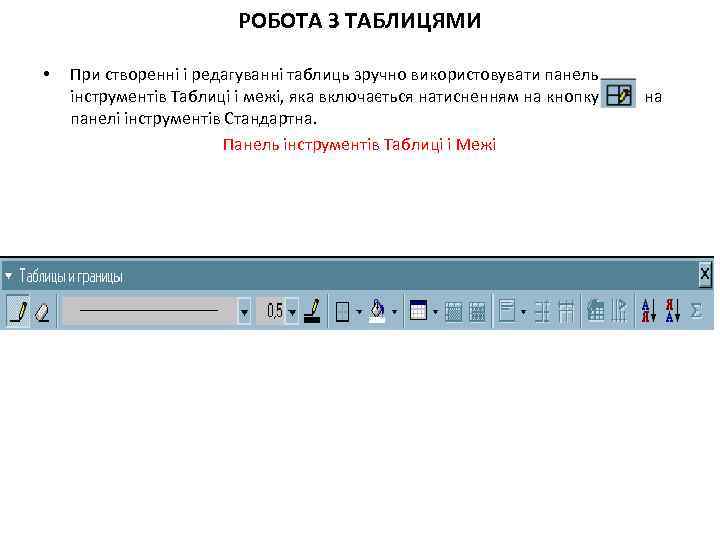
Task: Click the line style preview box
Action: pyautogui.click(x=149, y=311)
